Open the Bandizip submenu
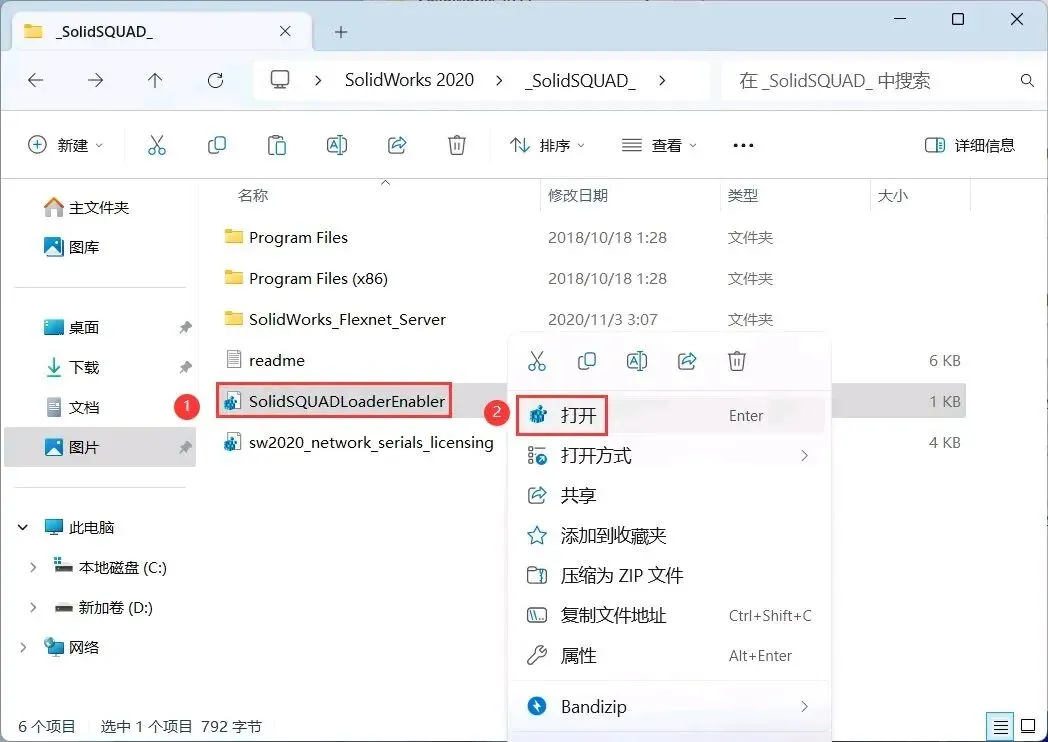This screenshot has height=742, width=1048. [670, 707]
